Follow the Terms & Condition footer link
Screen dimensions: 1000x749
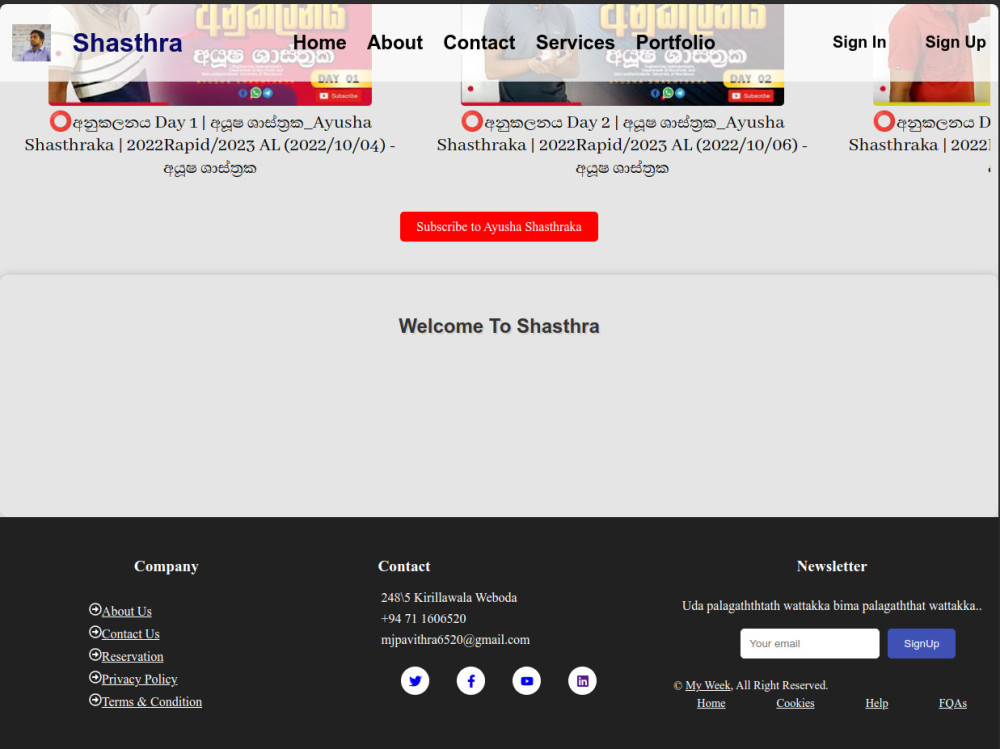(152, 702)
